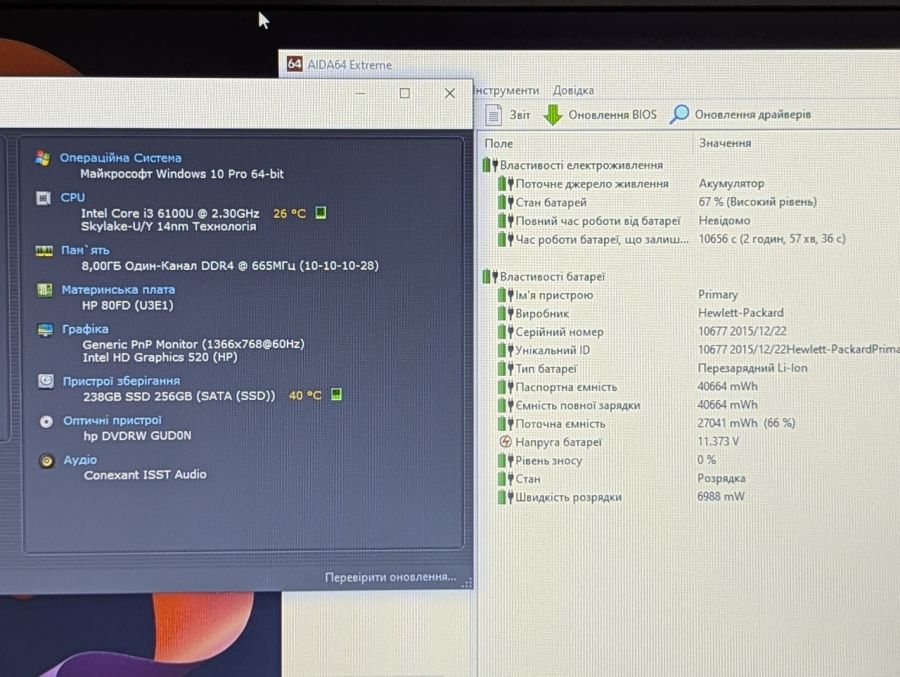Open the Аудіо section link
Viewport: 900px width, 677px height.
point(80,460)
